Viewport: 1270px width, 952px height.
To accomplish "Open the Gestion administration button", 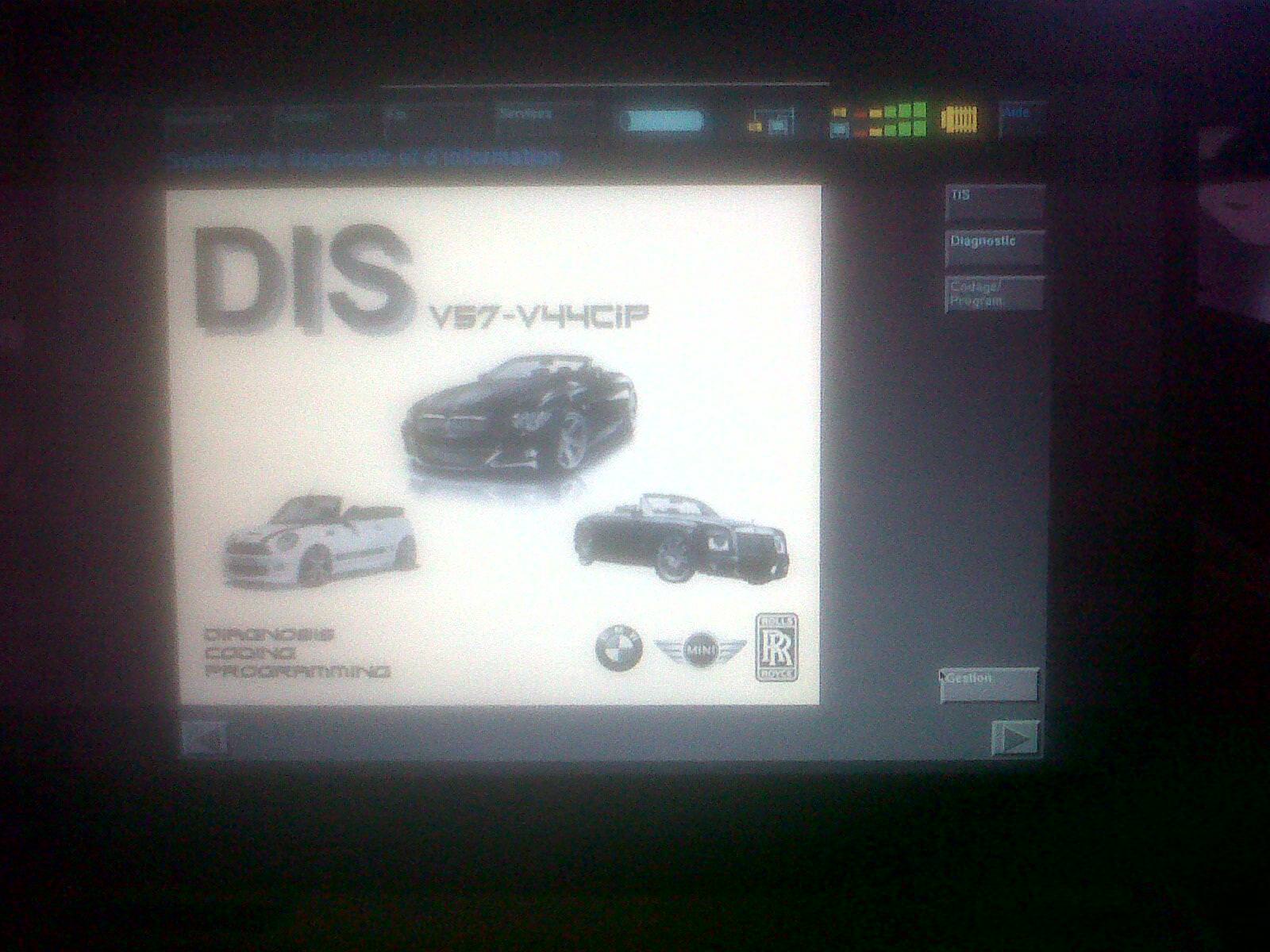I will pyautogui.click(x=989, y=685).
